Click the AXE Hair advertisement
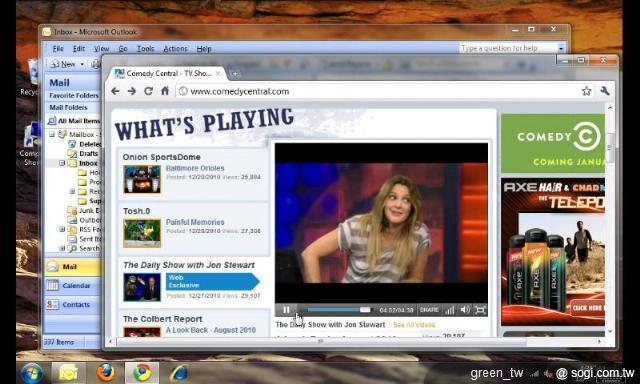 tap(553, 251)
